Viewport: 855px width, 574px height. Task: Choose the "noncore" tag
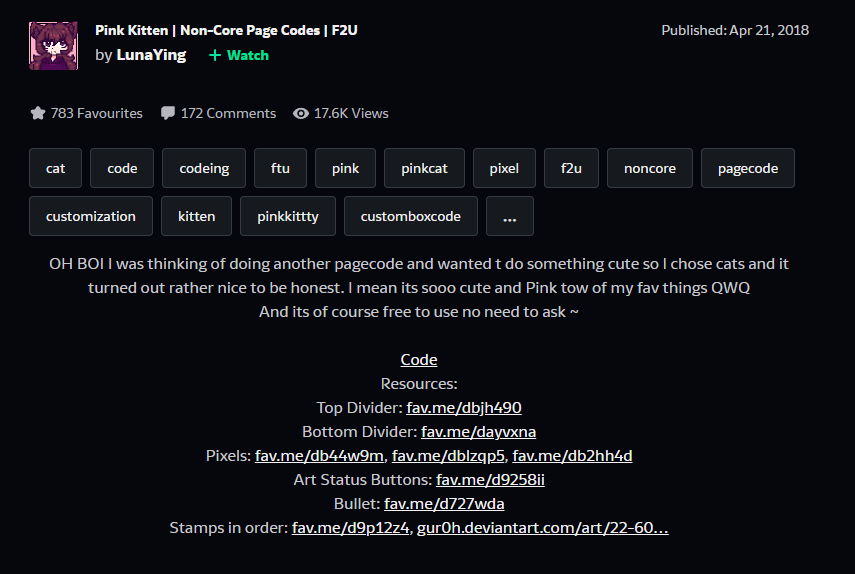650,168
